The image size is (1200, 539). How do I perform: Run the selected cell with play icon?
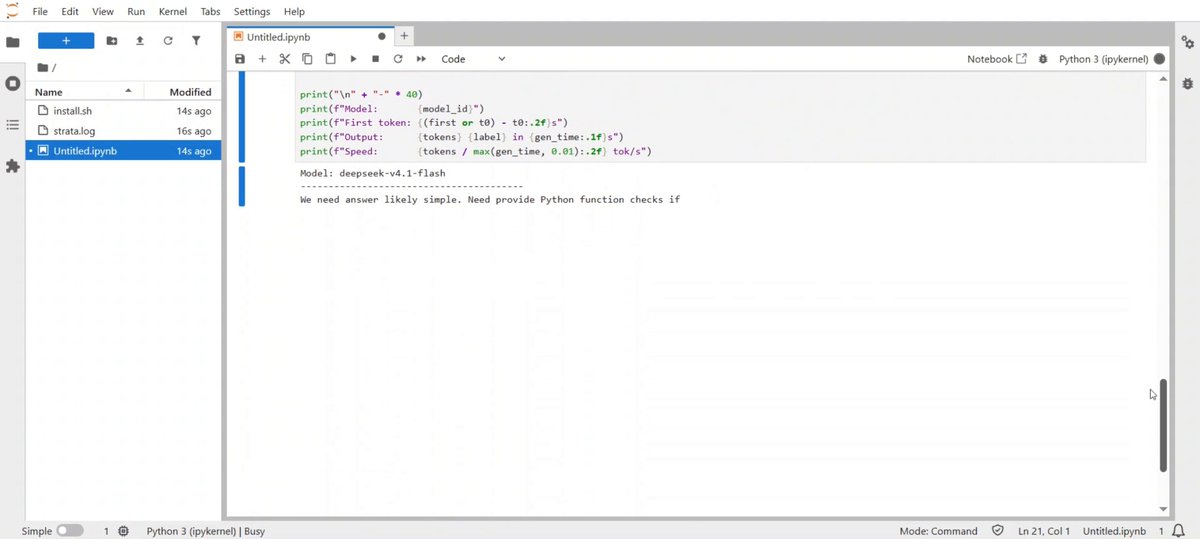coord(353,59)
